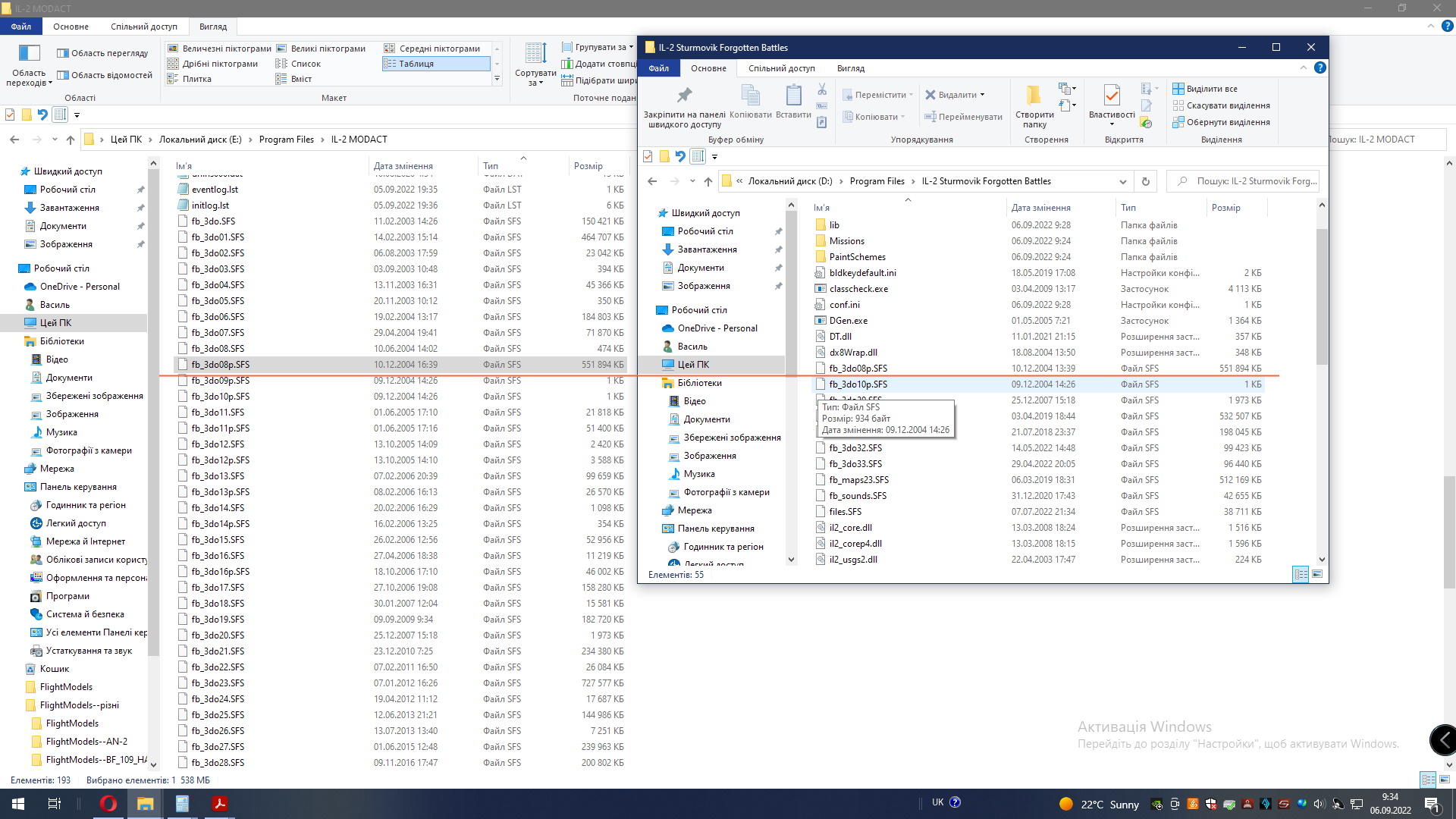Click the undo arrow in quick access toolbar
Image resolution: width=1456 pixels, height=819 pixels.
click(x=680, y=156)
